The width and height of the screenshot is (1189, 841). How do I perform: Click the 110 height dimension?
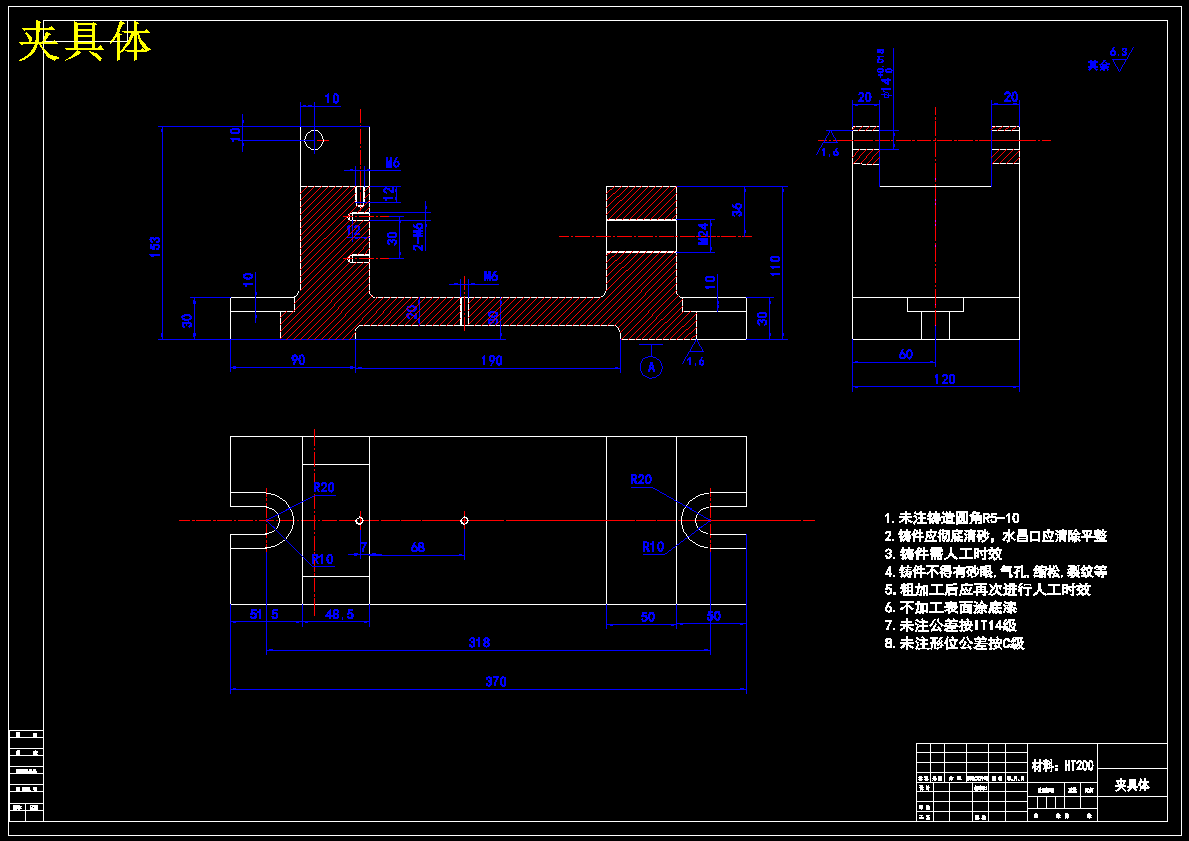tap(775, 265)
